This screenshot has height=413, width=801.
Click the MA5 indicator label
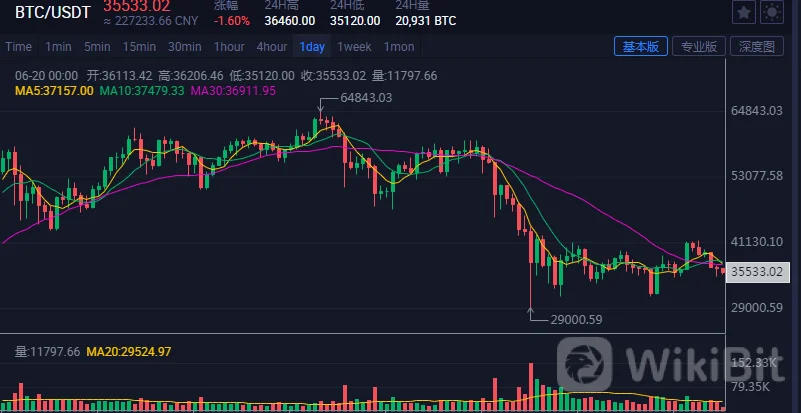[x=55, y=91]
